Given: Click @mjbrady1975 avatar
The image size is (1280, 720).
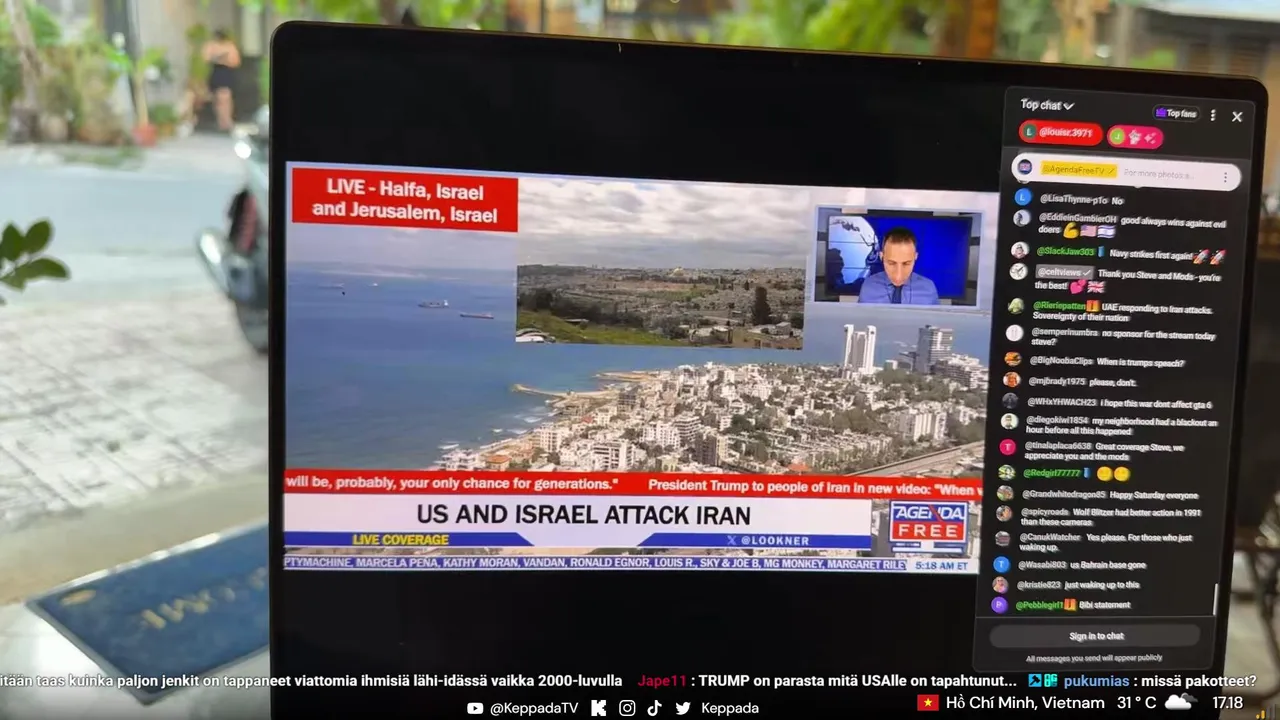Looking at the screenshot, I should [x=1012, y=380].
